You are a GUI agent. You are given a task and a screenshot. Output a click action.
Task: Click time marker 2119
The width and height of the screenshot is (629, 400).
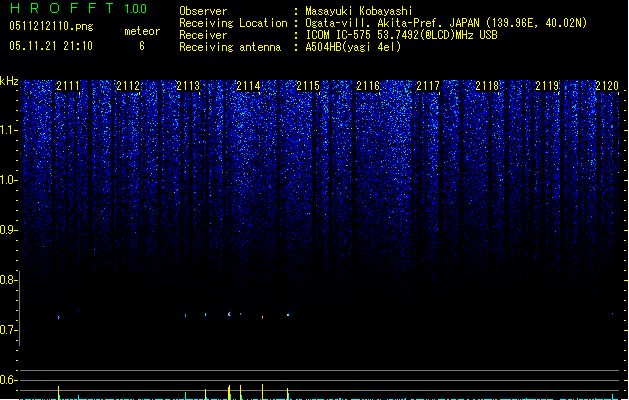tap(547, 85)
